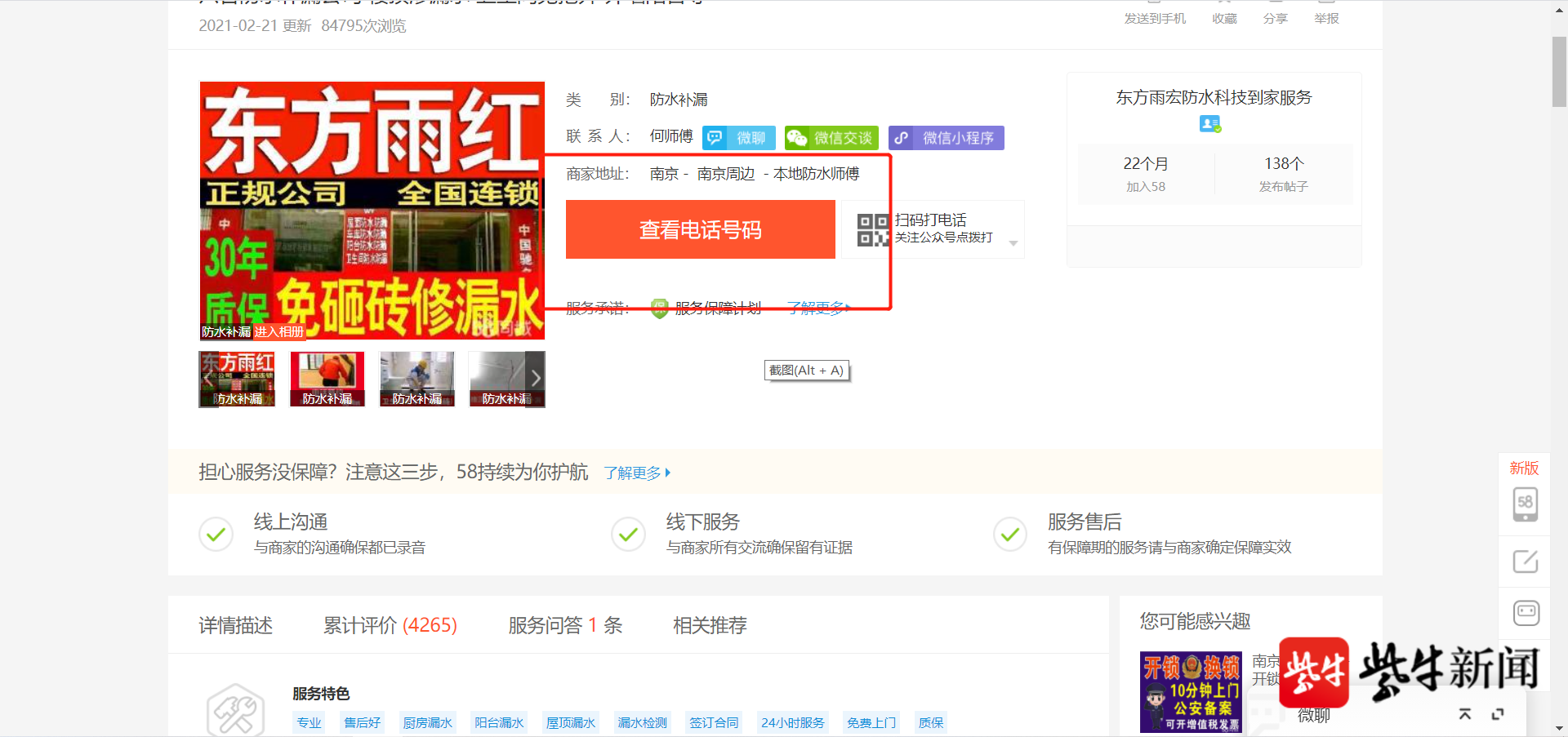Click the 24小时服务 service tag
1568x737 pixels.
pyautogui.click(x=793, y=722)
